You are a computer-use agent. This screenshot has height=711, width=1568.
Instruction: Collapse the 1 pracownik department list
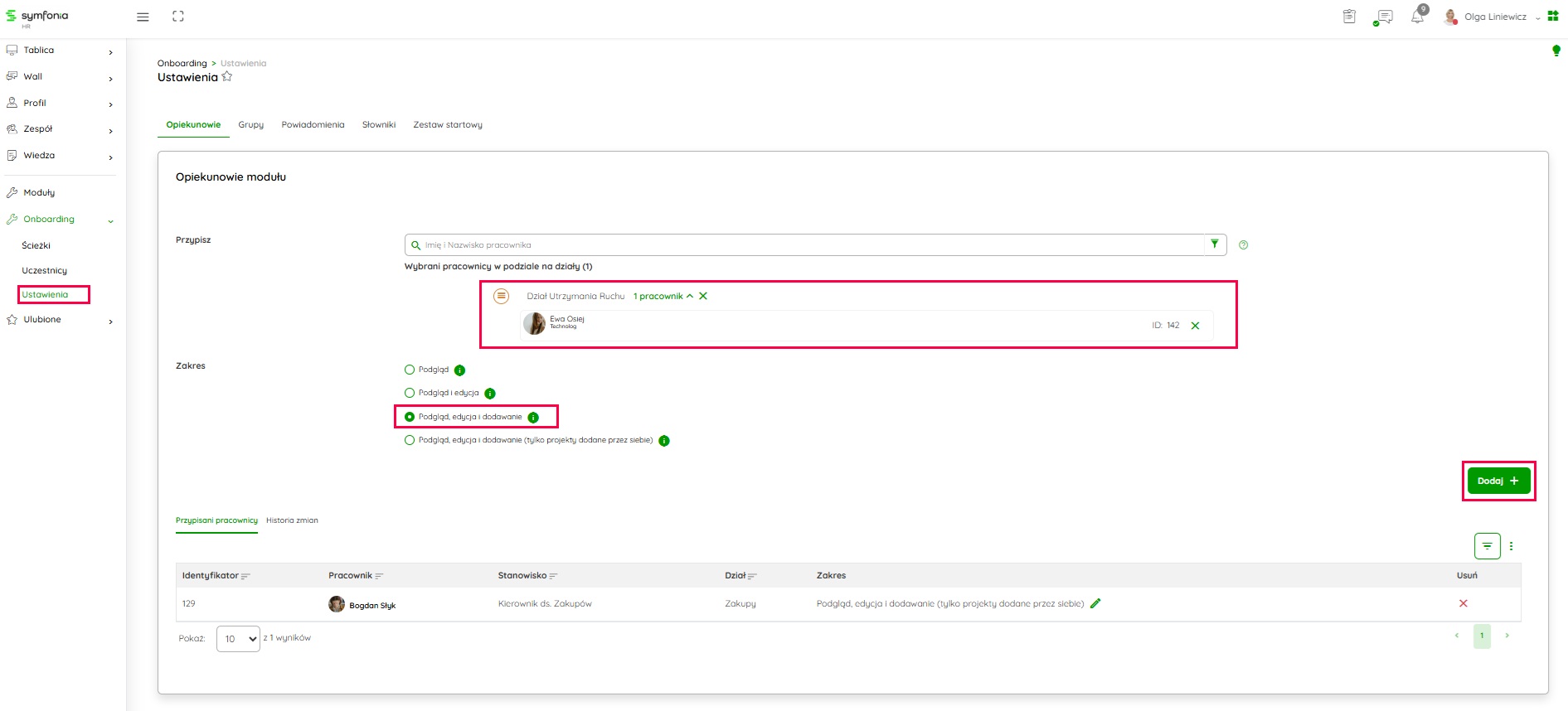[689, 296]
